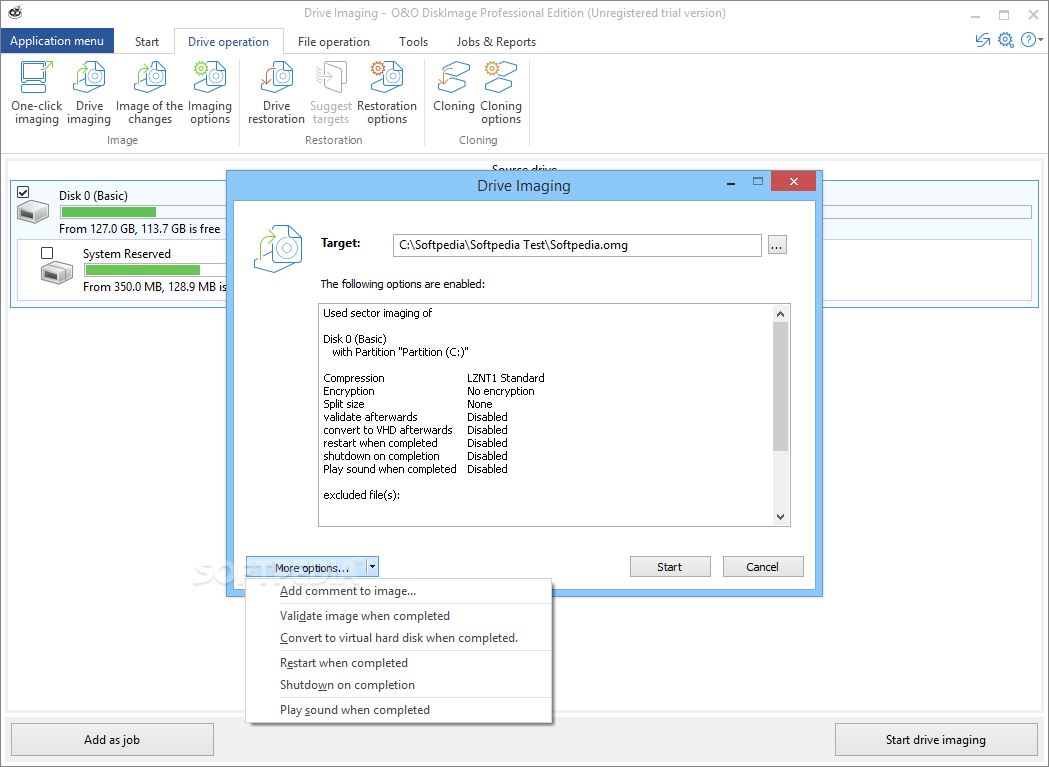Open the Tools tab
The image size is (1049, 767).
click(413, 41)
